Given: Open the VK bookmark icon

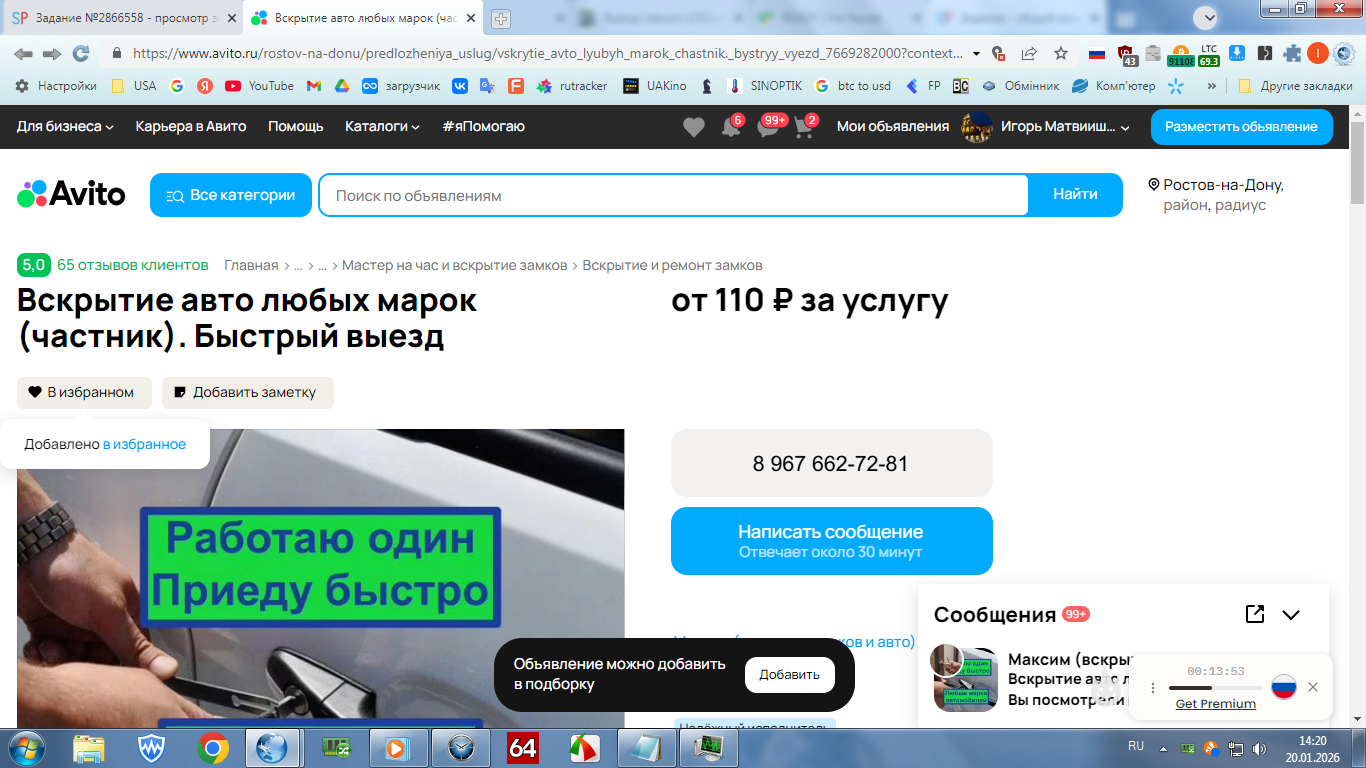Looking at the screenshot, I should 460,86.
